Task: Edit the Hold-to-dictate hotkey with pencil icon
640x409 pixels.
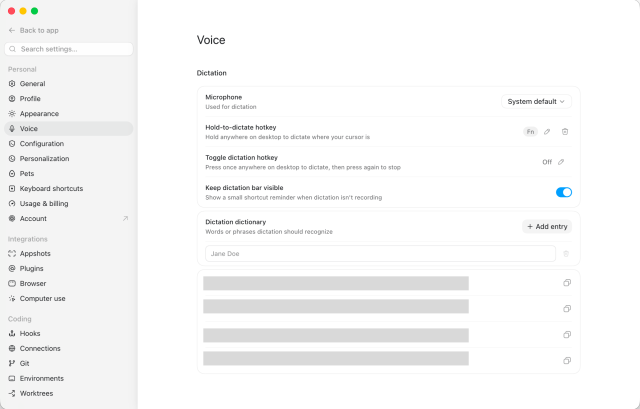Action: pyautogui.click(x=547, y=131)
